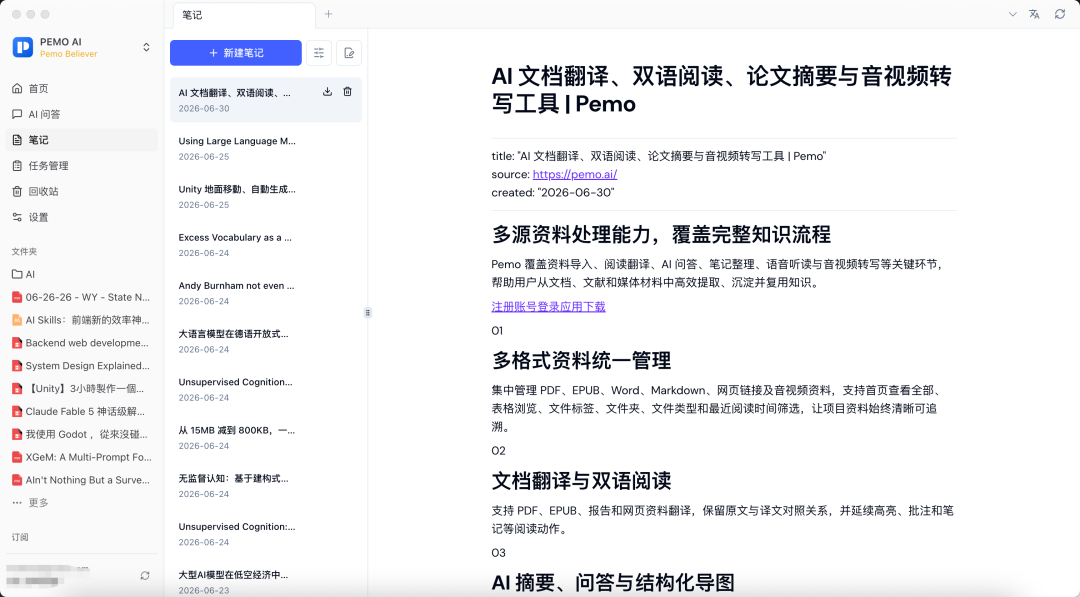Screen dimensions: 1080x597
Task: Select note Using Large Language M...
Action: [x=266, y=148]
